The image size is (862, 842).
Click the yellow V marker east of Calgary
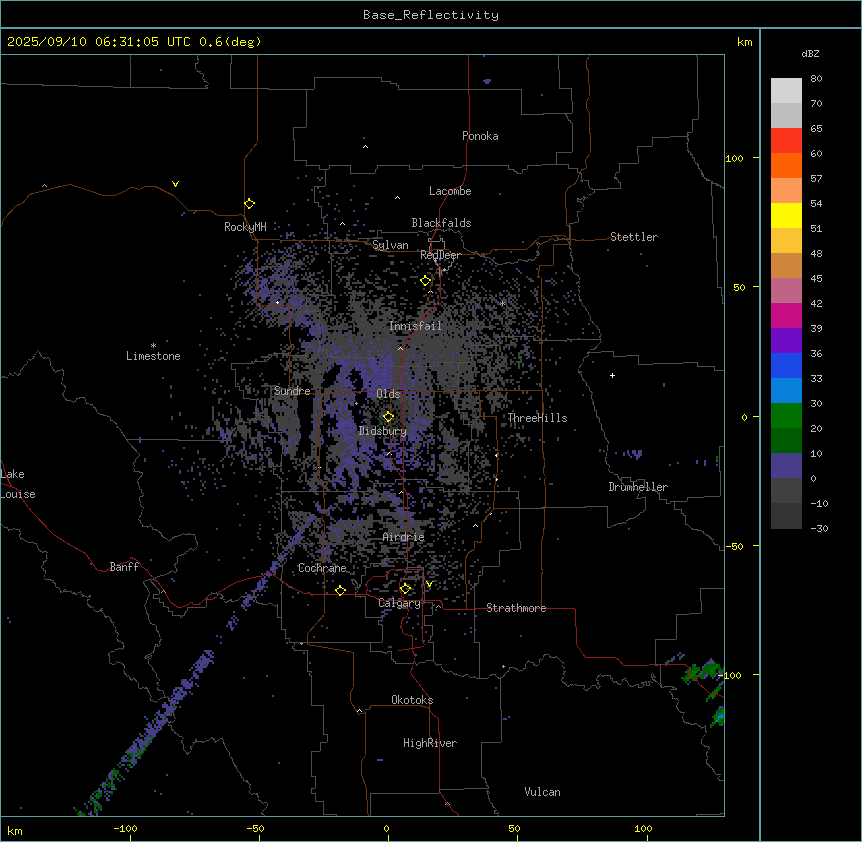coord(429,584)
